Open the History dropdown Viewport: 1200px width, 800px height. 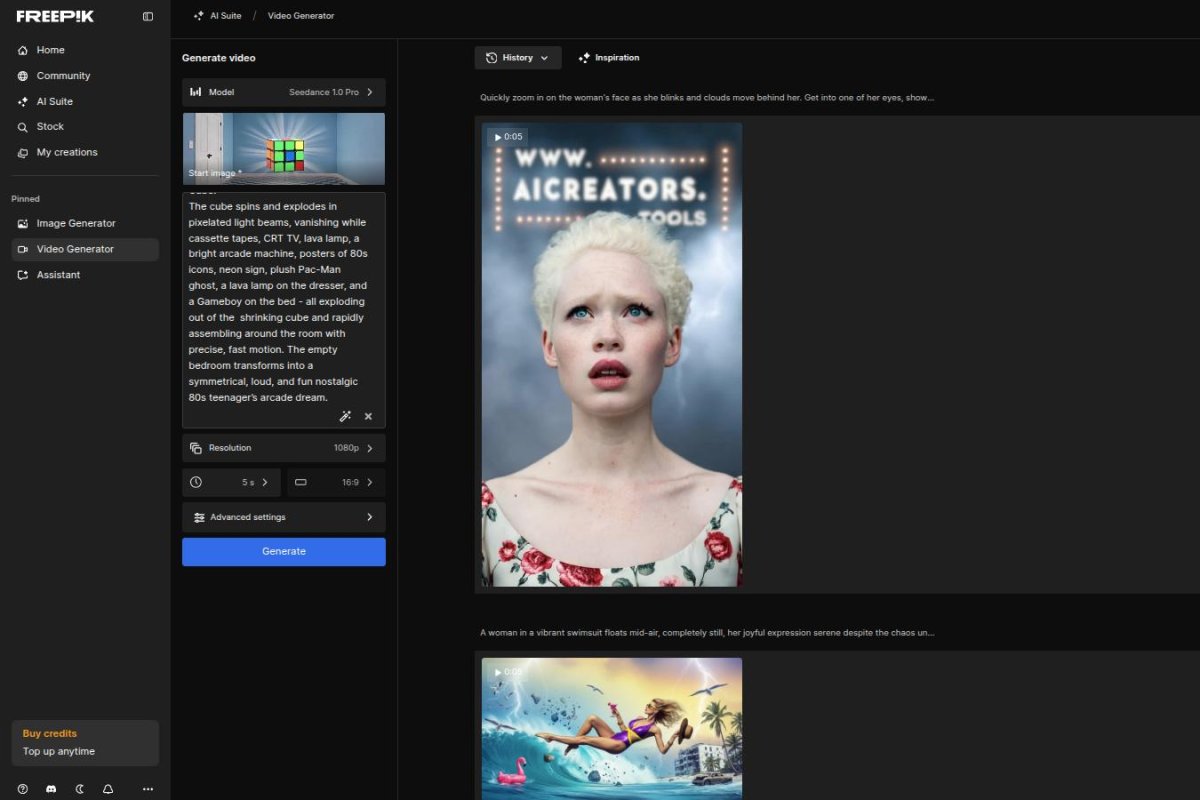(x=517, y=57)
